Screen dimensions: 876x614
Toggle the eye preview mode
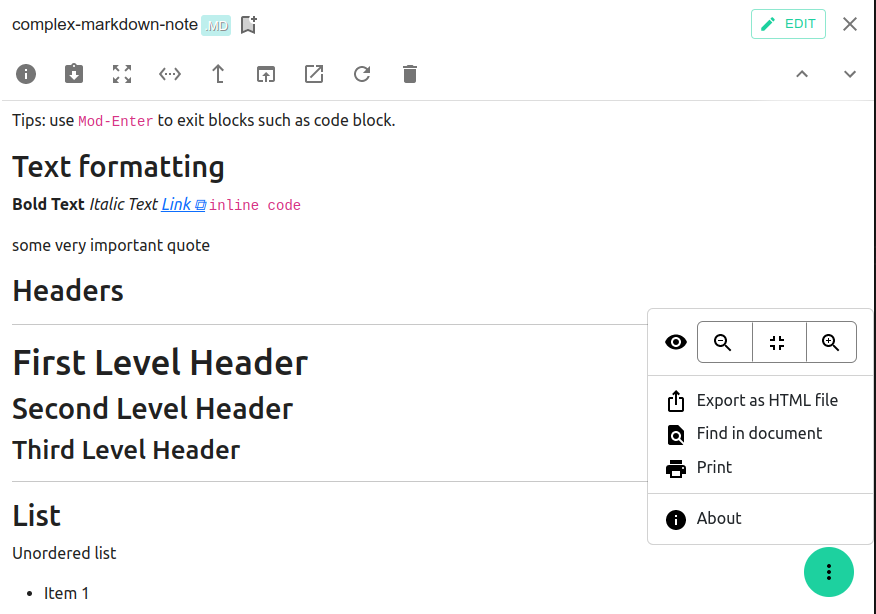675,341
